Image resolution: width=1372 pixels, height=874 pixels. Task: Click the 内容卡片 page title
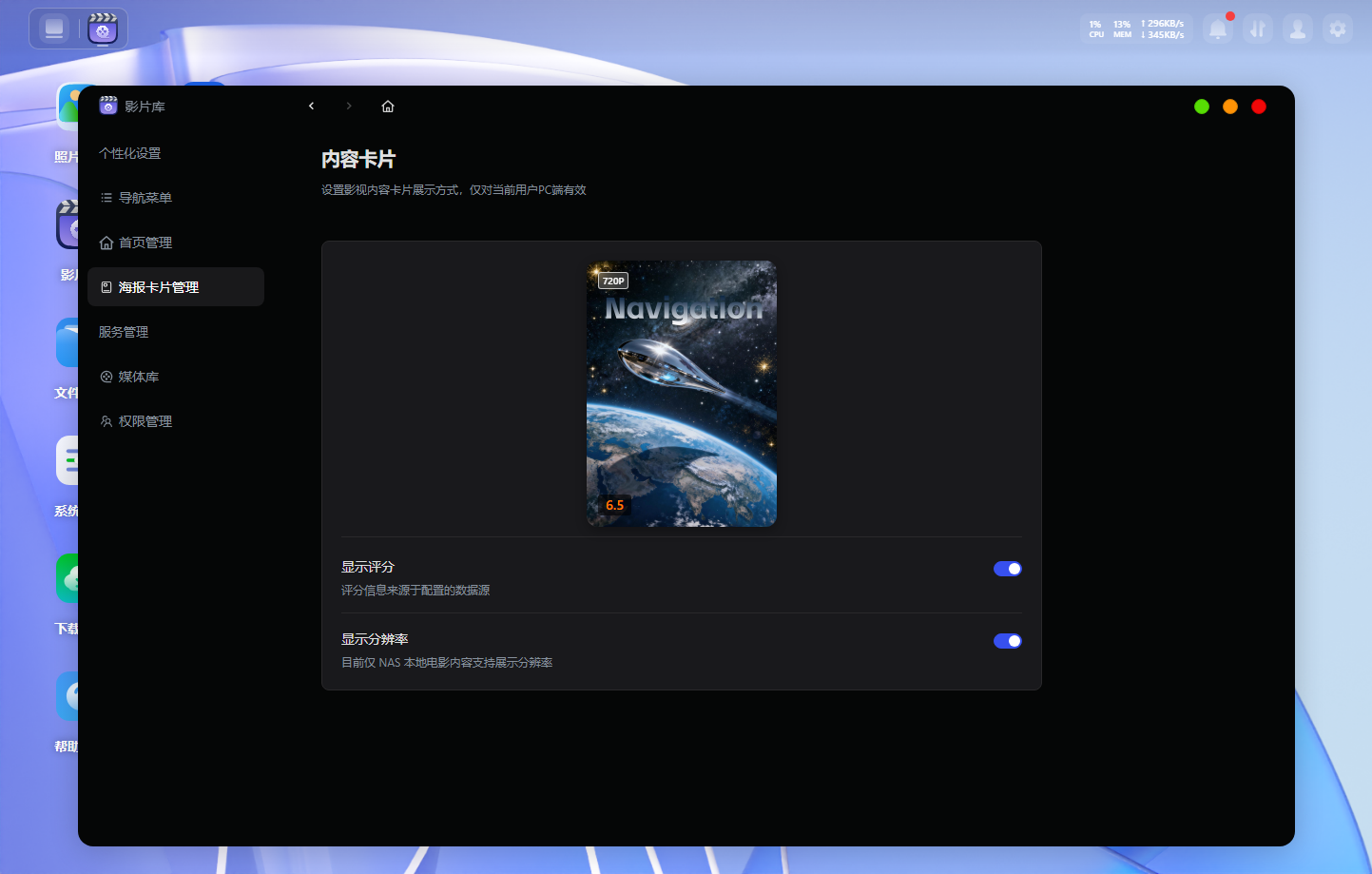click(x=358, y=160)
